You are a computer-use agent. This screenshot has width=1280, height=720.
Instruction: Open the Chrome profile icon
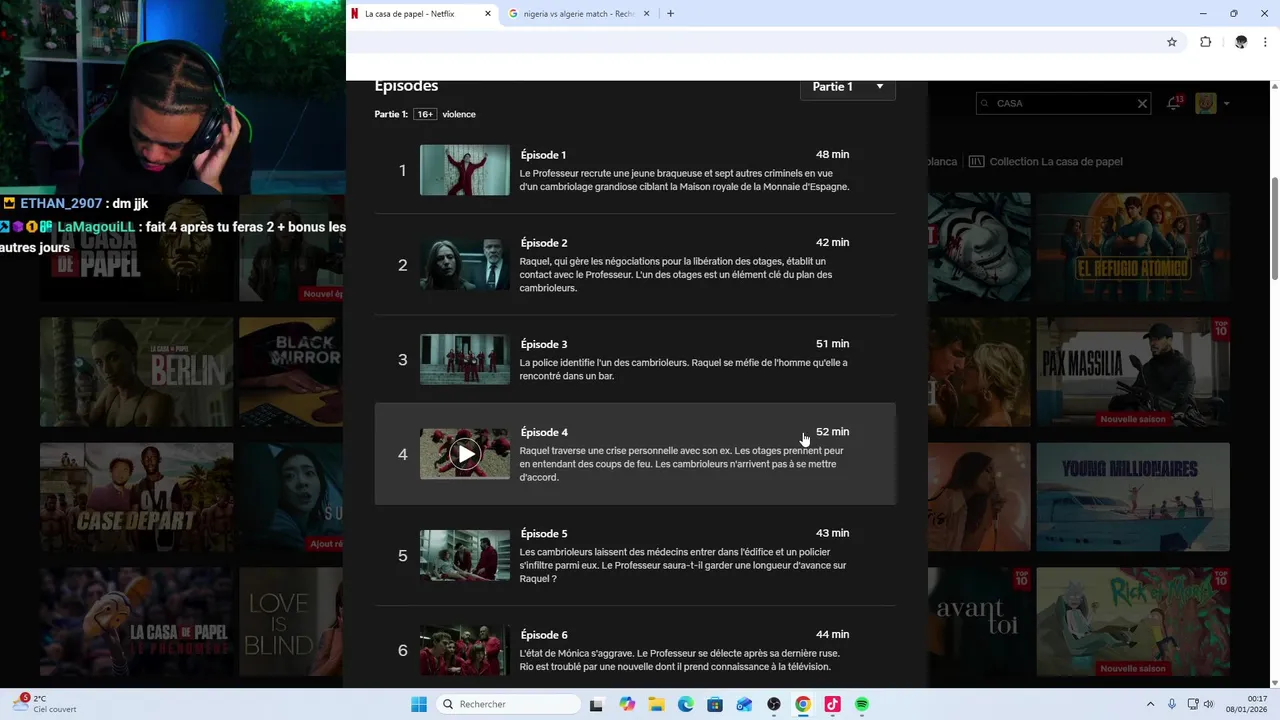[x=1241, y=42]
